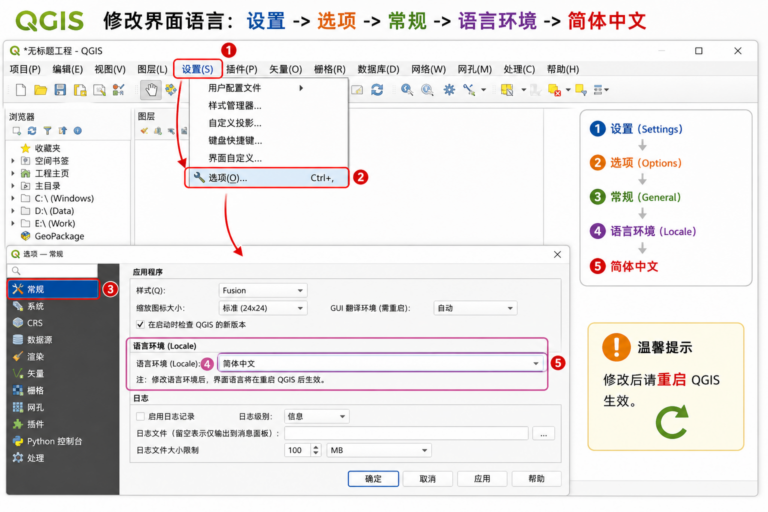Expand the 工程主页 tree node
Screen dimensions: 768x512
pyautogui.click(x=13, y=173)
